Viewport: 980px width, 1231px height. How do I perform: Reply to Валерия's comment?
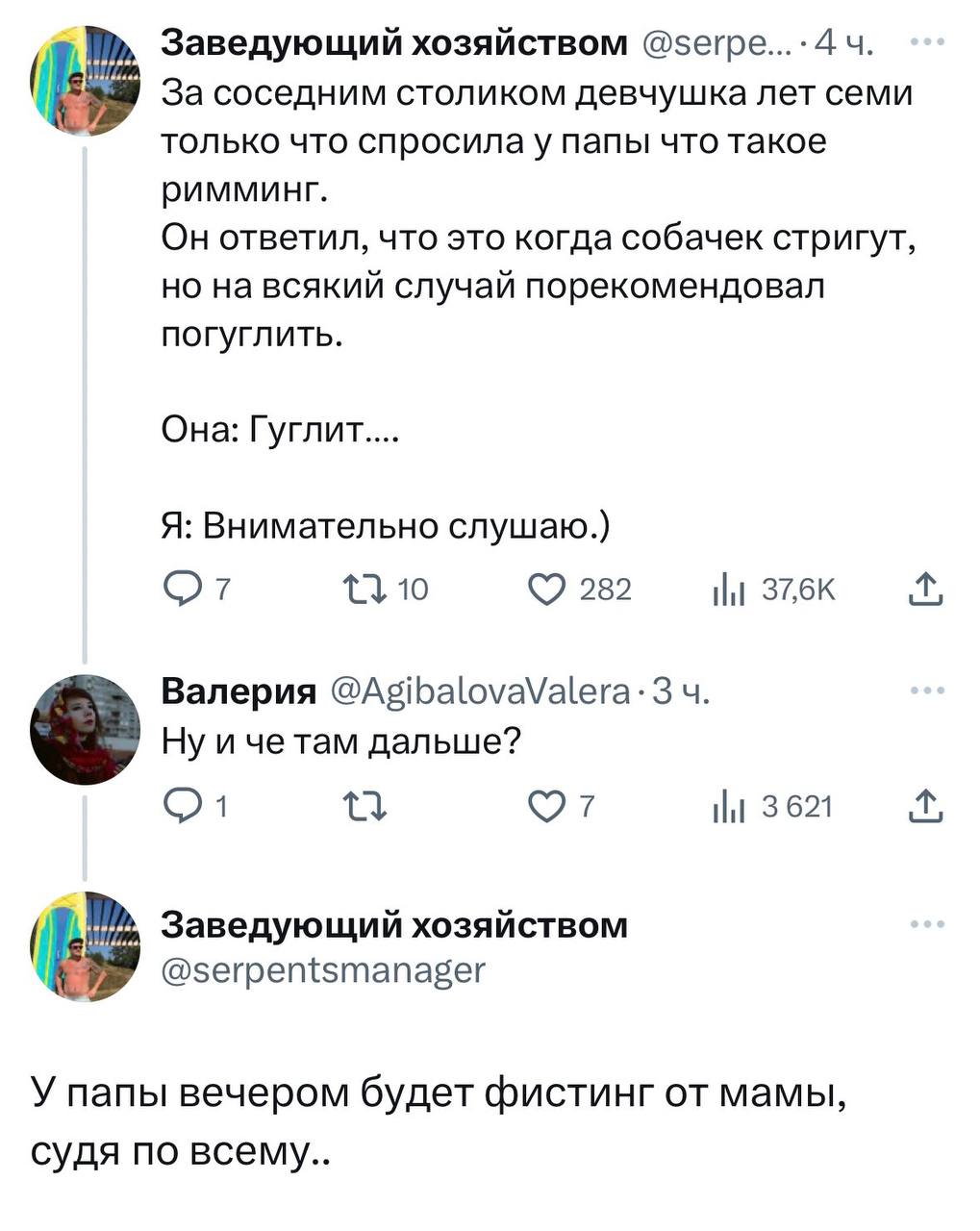coord(185,806)
